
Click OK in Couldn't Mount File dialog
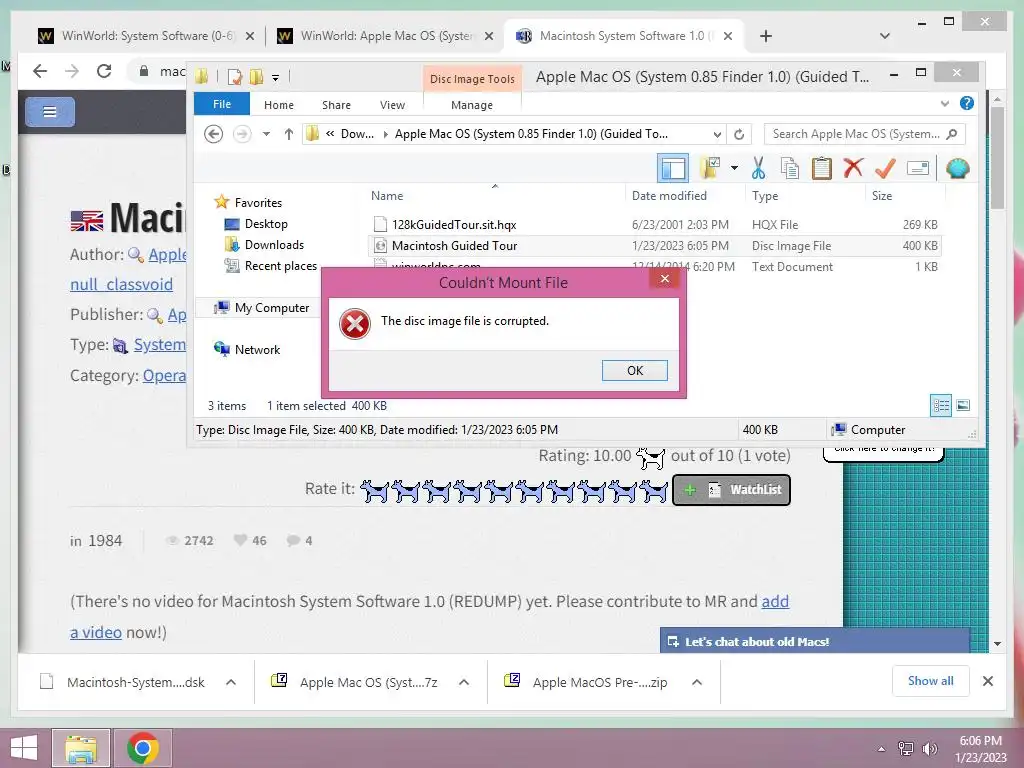(x=635, y=370)
